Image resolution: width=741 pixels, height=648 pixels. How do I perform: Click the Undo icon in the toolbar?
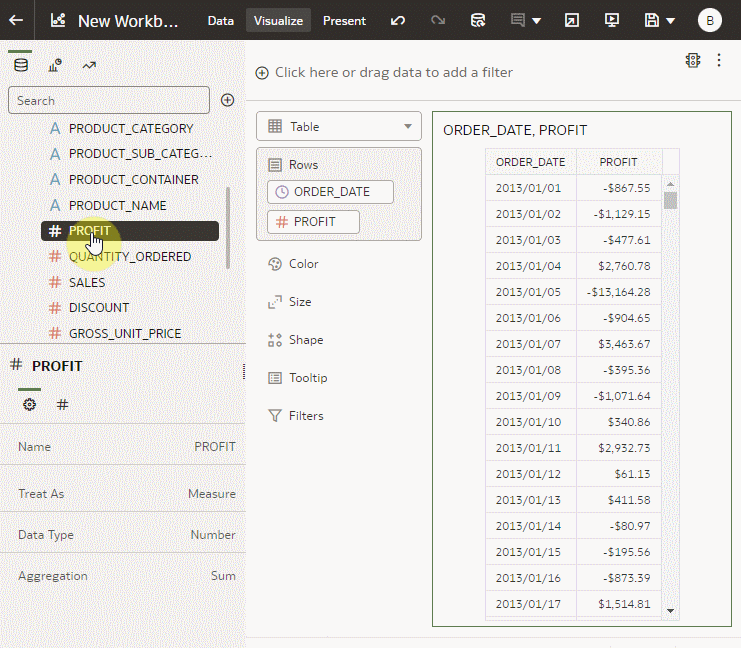pos(398,20)
